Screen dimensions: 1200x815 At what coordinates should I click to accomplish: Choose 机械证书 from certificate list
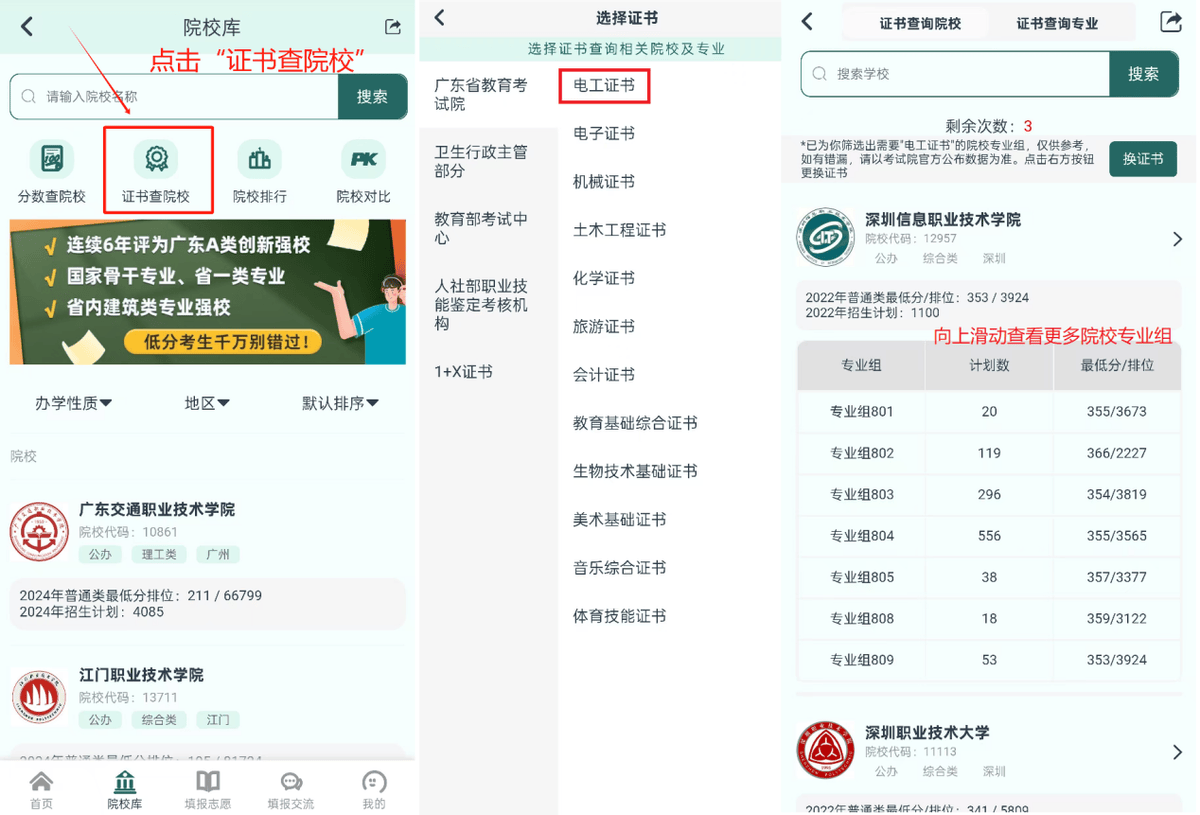tap(604, 181)
